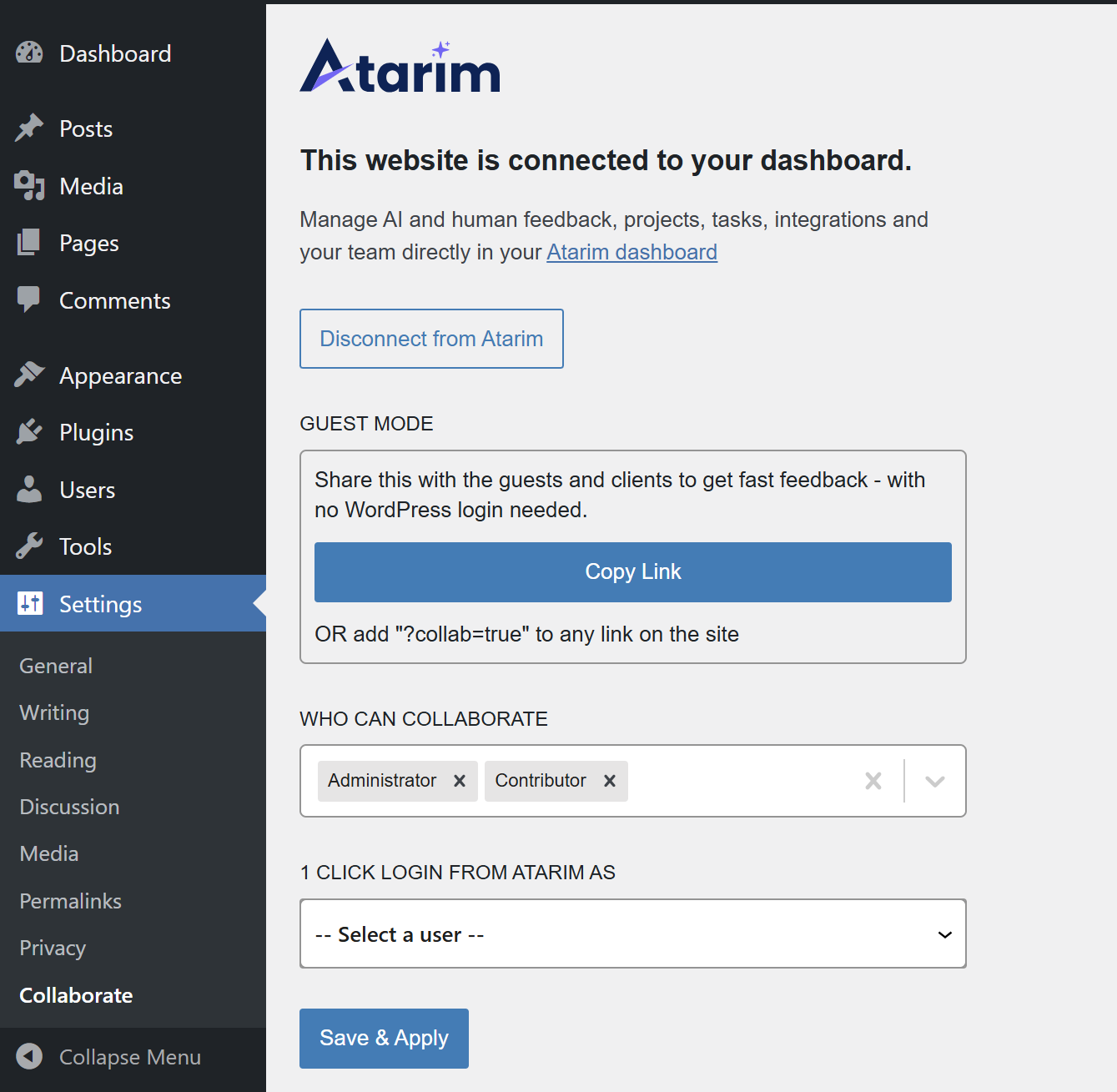Clear all selected collaborator roles

(873, 781)
